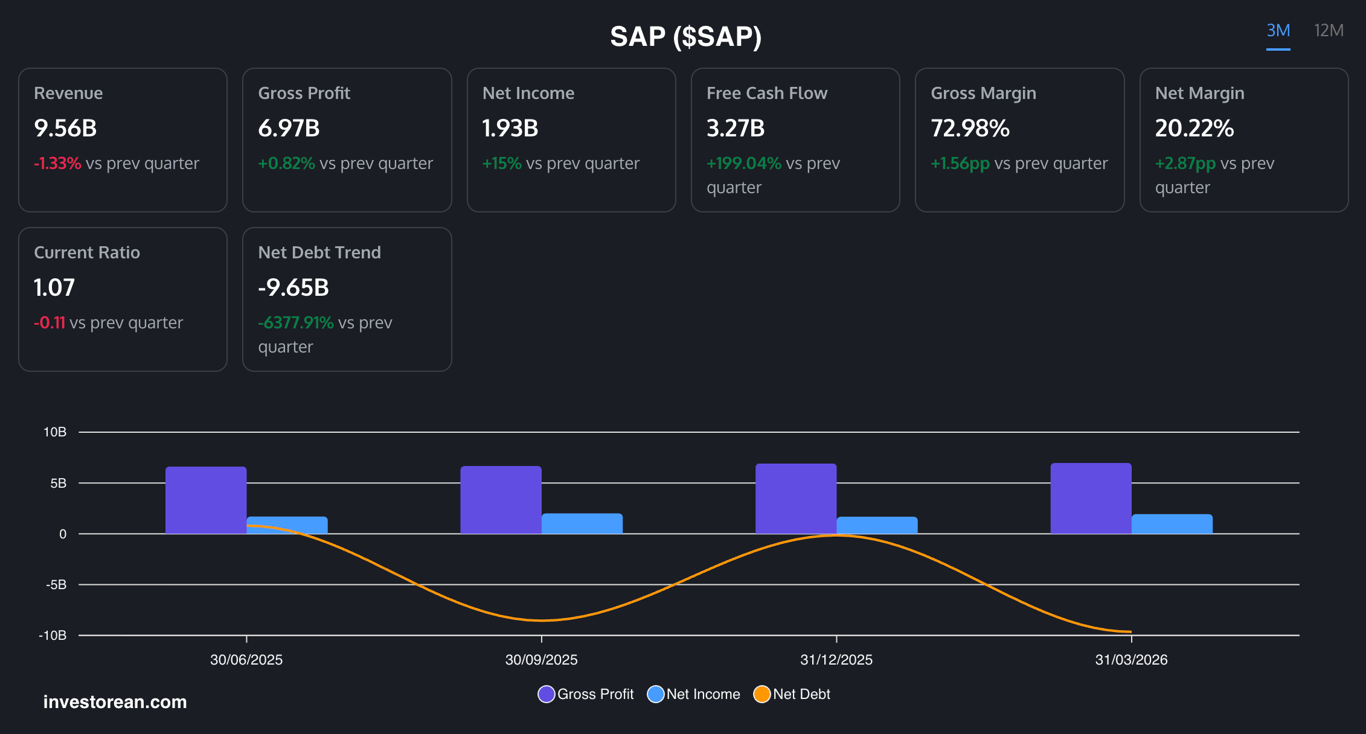Click the -0.11 current ratio change
The height and width of the screenshot is (734, 1366).
tap(50, 322)
